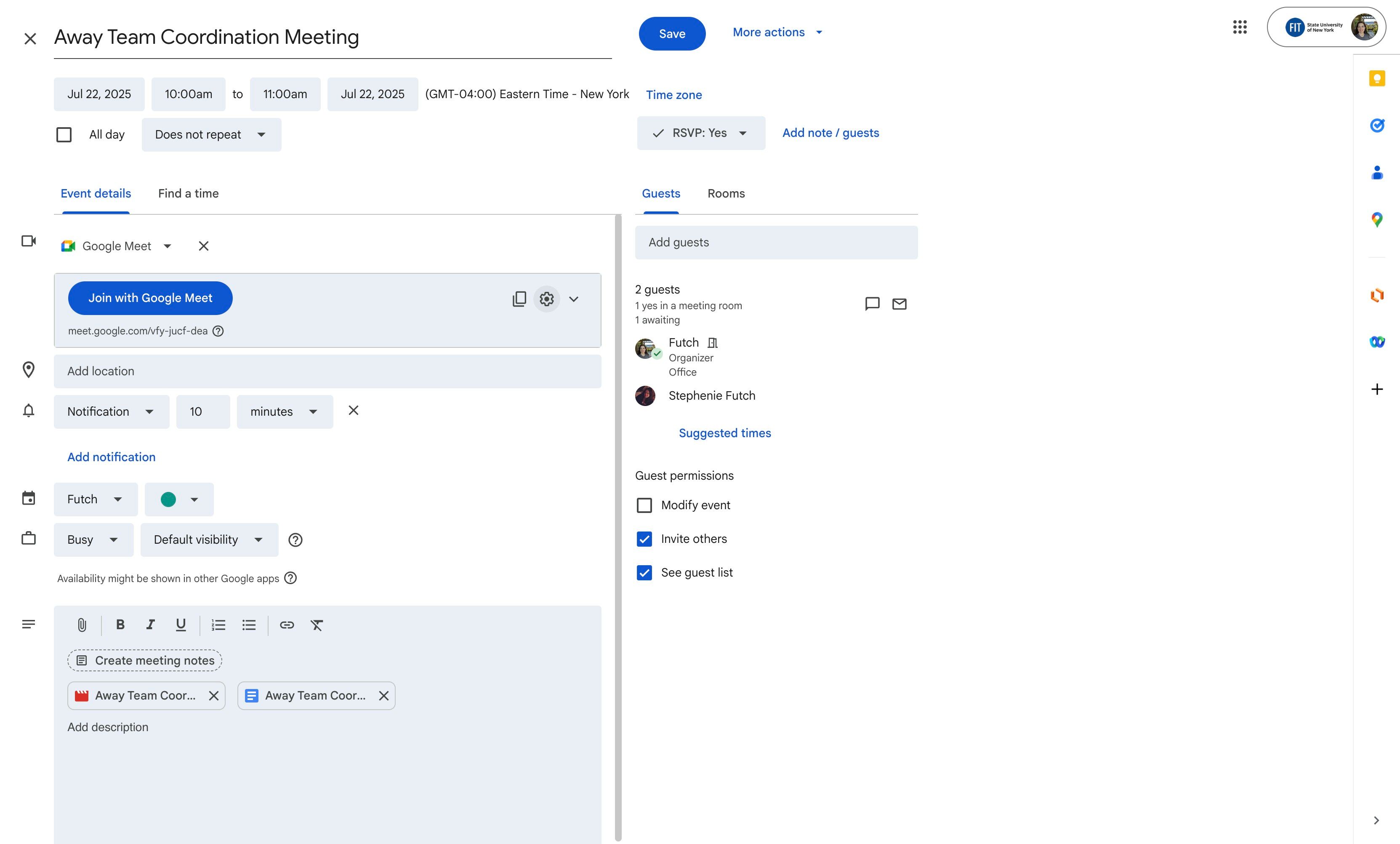Switch to the Find a time tab
This screenshot has width=1400, height=844.
188,193
